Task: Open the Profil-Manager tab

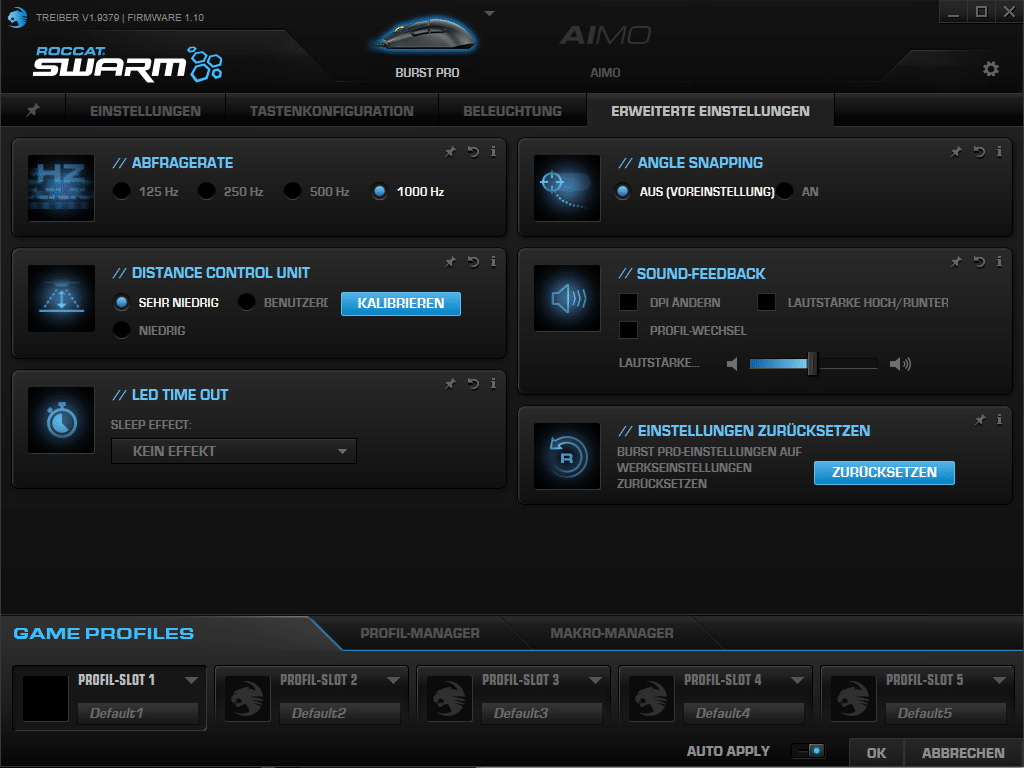Action: click(420, 633)
